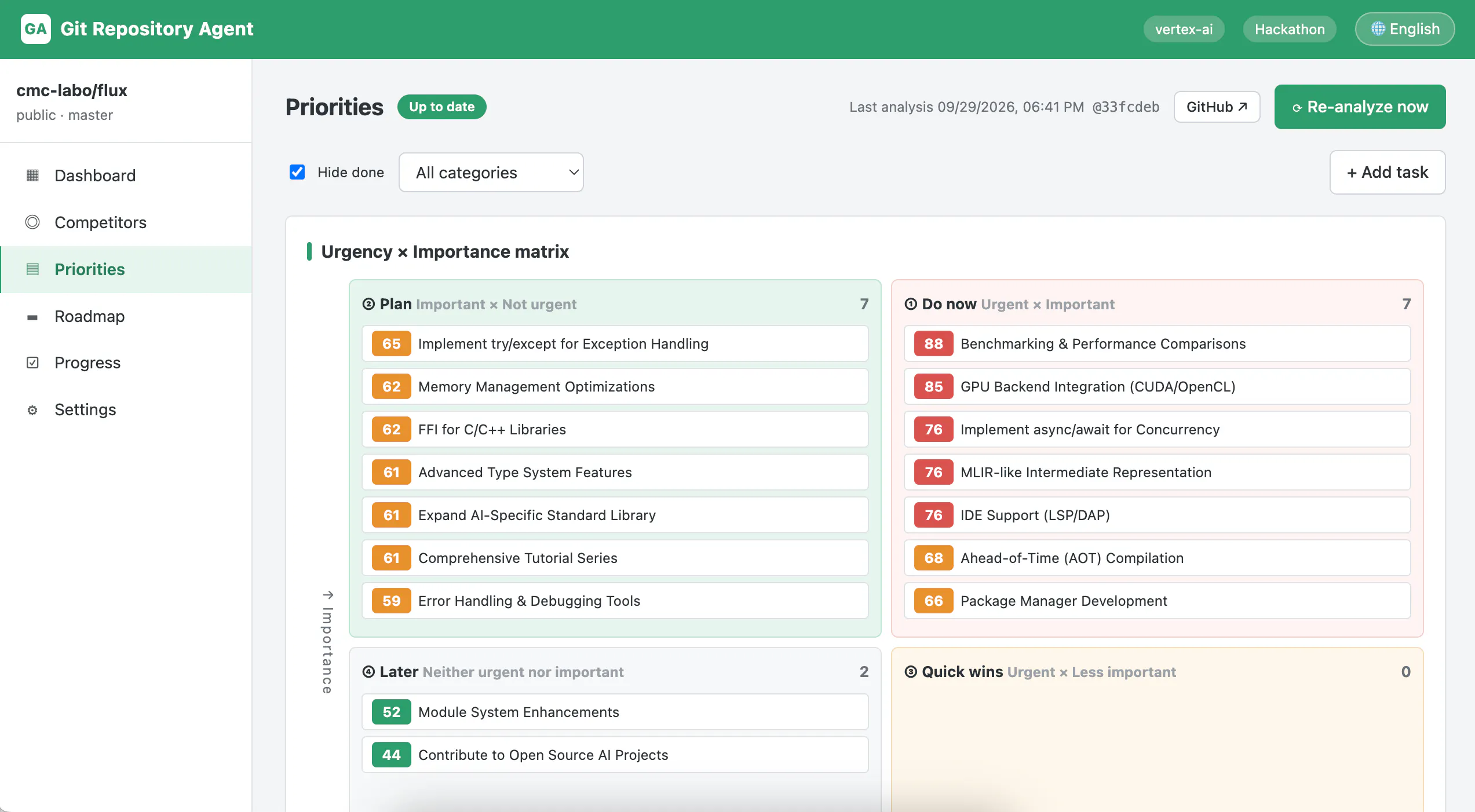Viewport: 1475px width, 812px height.
Task: Open the GitHub link button
Action: [1217, 107]
